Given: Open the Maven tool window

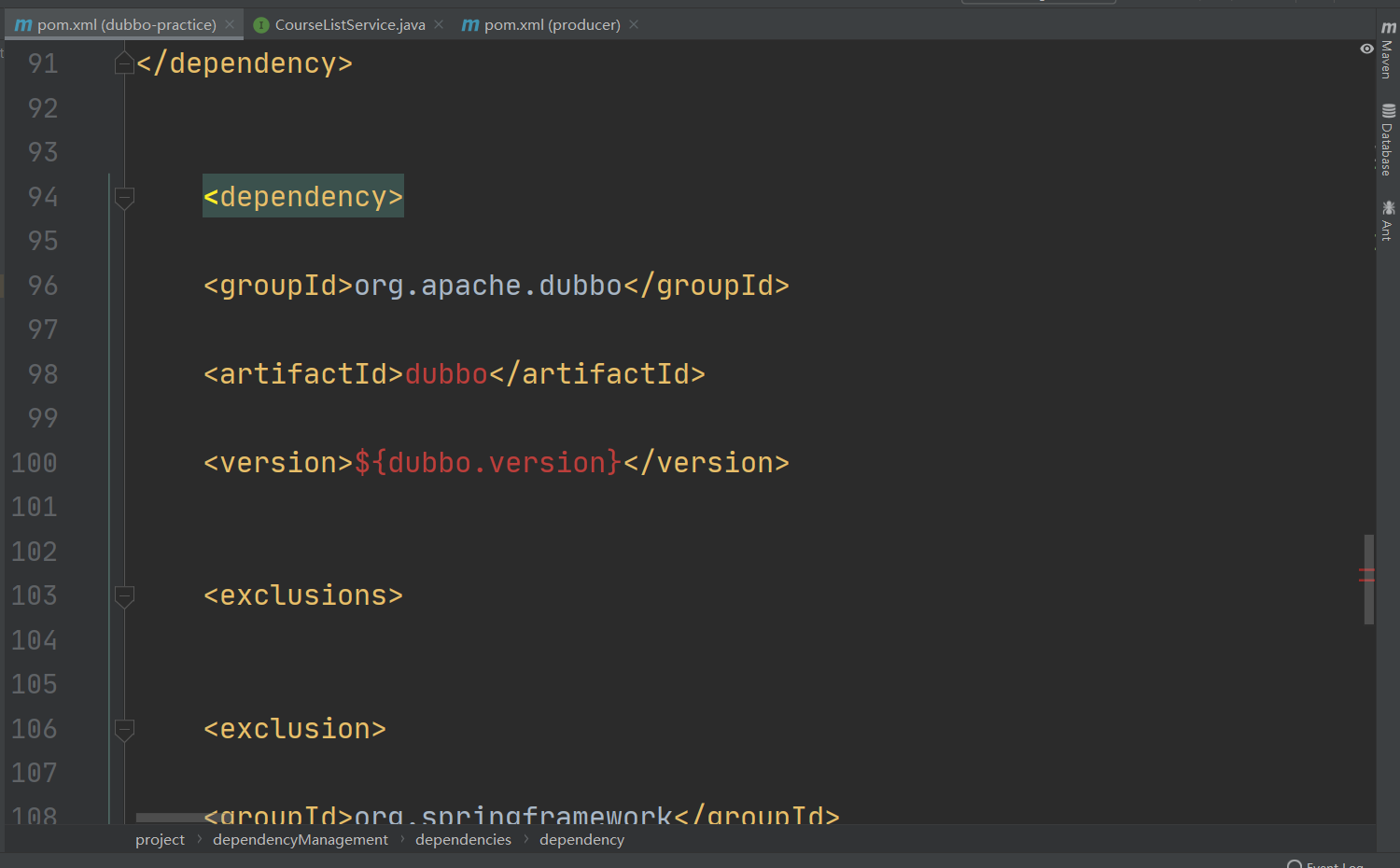Looking at the screenshot, I should pos(1388,50).
